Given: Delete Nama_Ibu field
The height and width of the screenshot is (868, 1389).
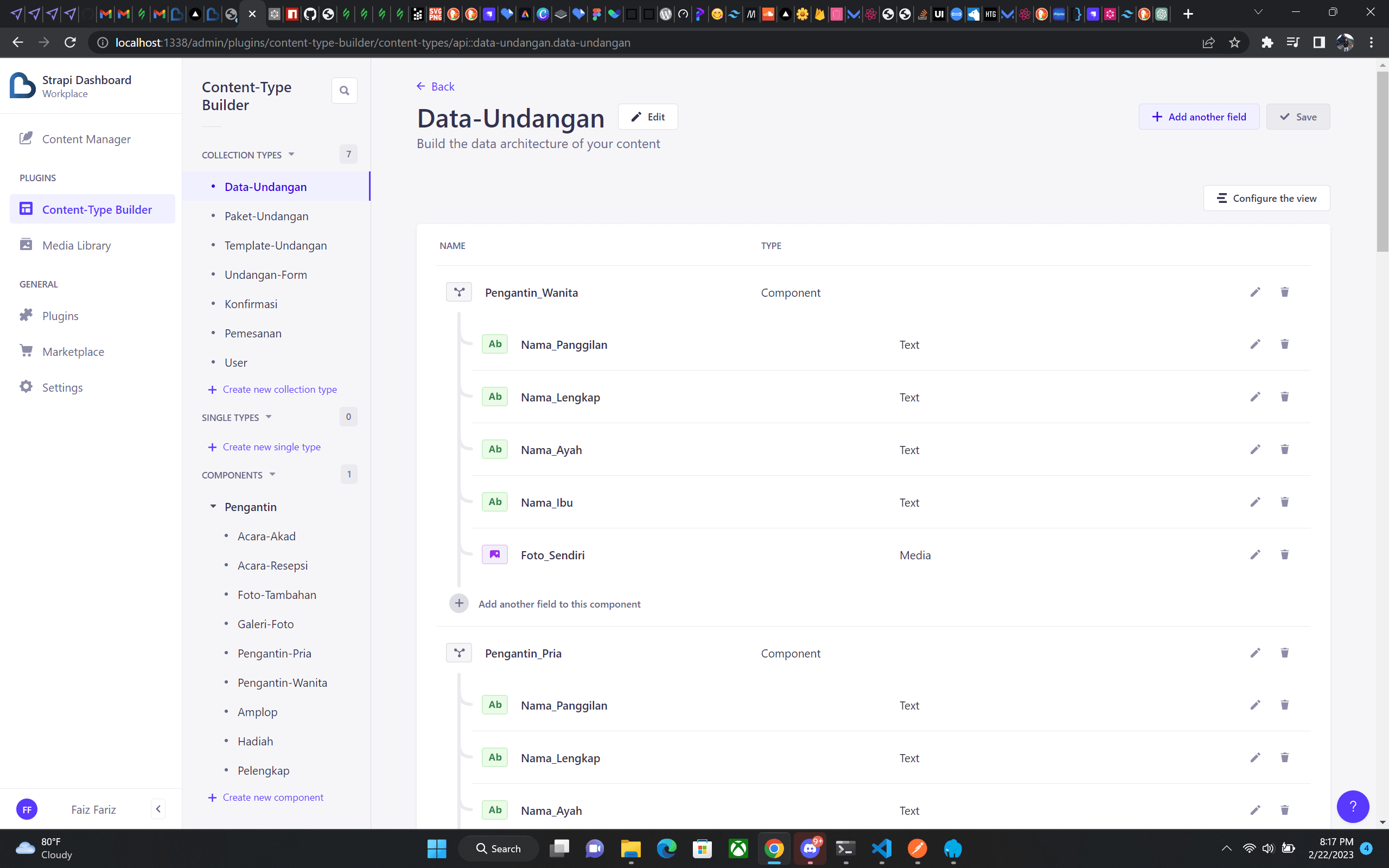Looking at the screenshot, I should click(1284, 502).
